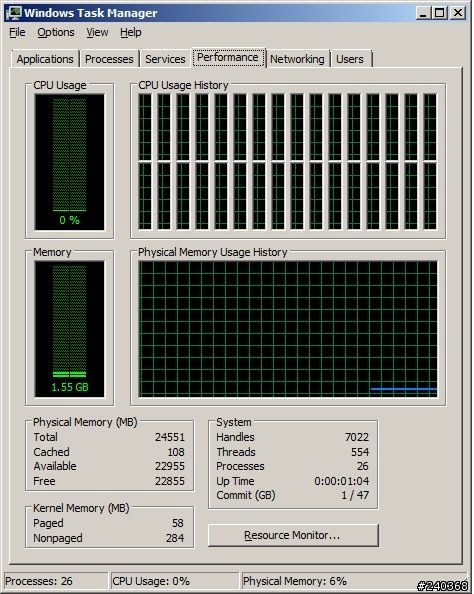Click the Handles value 7022
This screenshot has width=474, height=594.
pos(357,437)
